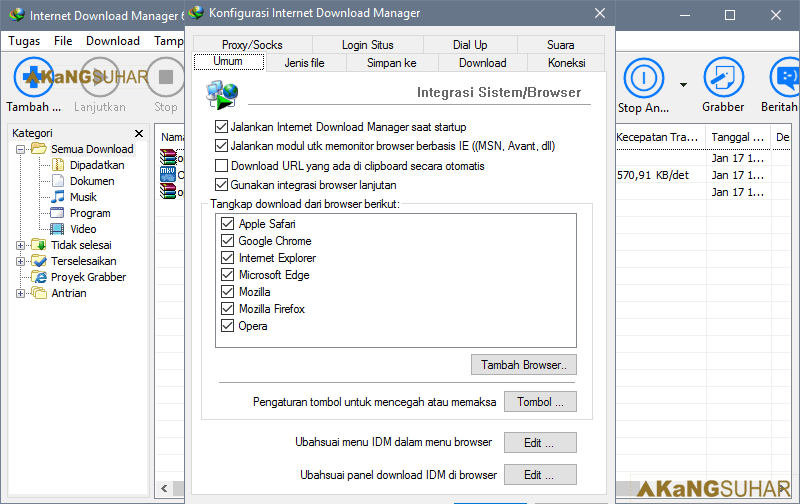Select the Video film icon
800x504 pixels.
tap(57, 229)
